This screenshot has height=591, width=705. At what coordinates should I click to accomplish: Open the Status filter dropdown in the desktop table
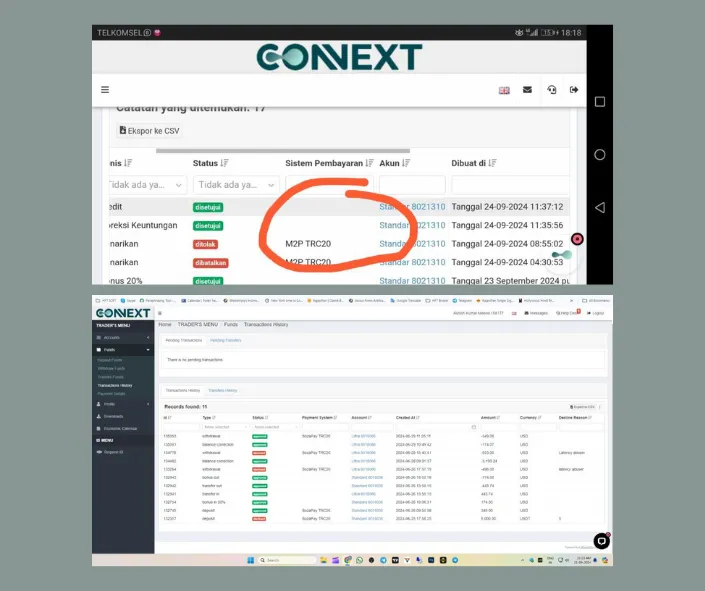pyautogui.click(x=275, y=427)
